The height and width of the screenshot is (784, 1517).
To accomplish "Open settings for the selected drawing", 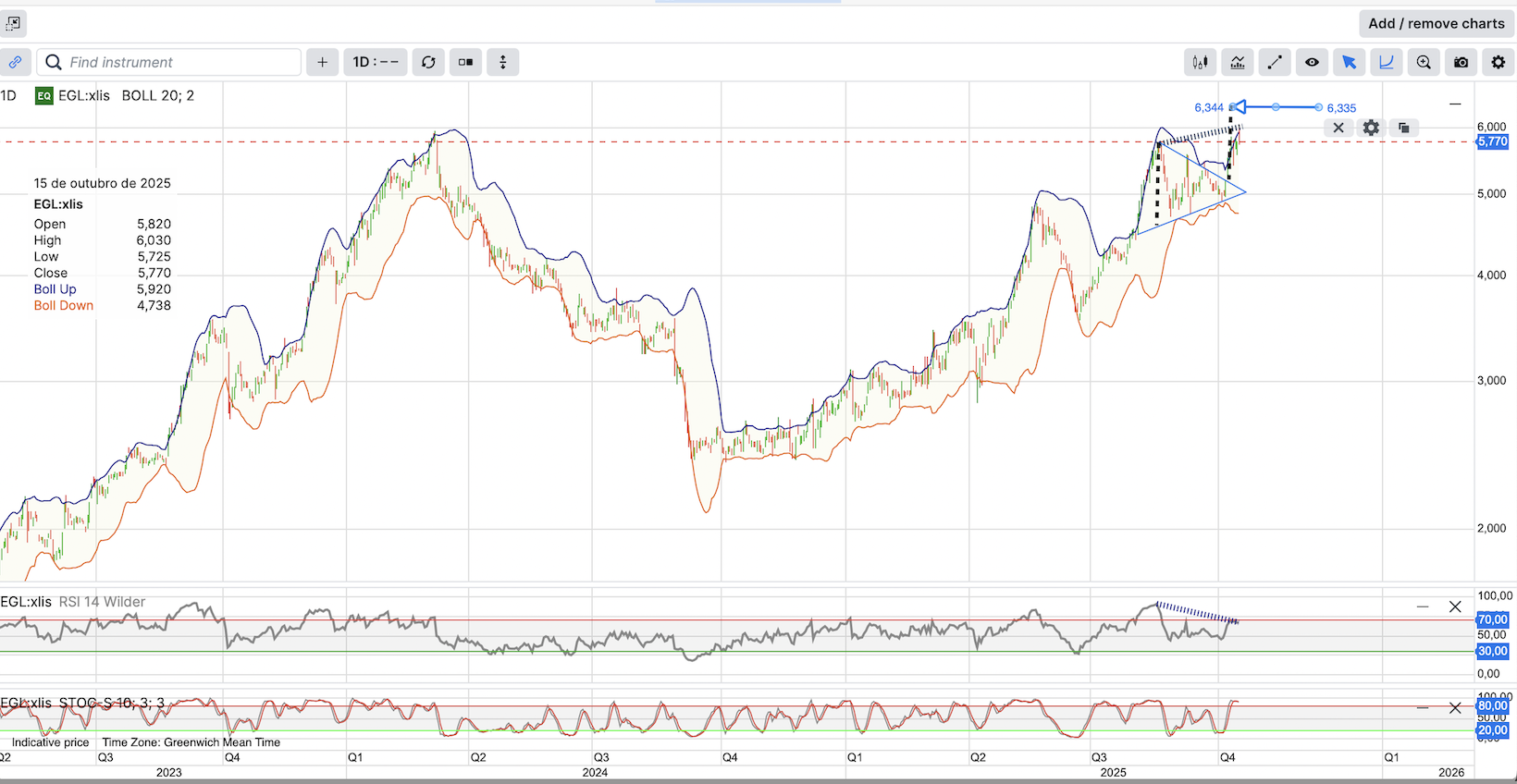I will point(1371,128).
